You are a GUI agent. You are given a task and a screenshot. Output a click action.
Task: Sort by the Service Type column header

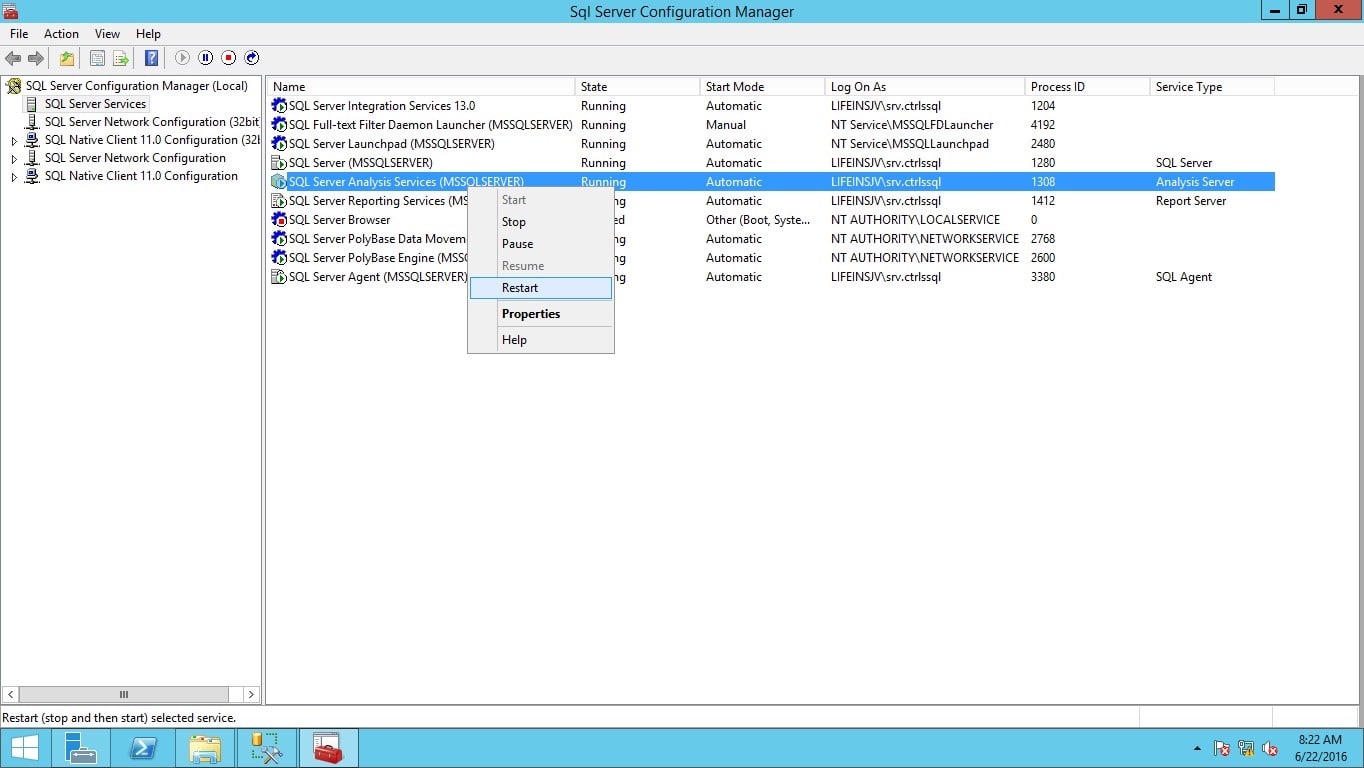pyautogui.click(x=1213, y=87)
